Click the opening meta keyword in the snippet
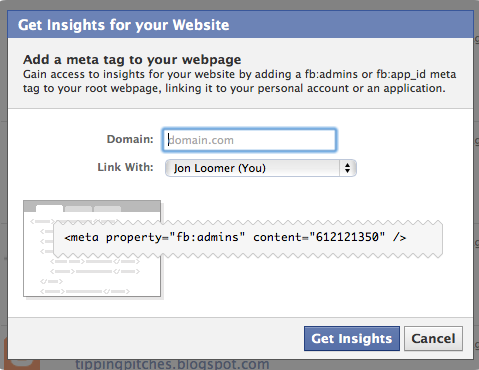The height and width of the screenshot is (370, 479). point(82,237)
